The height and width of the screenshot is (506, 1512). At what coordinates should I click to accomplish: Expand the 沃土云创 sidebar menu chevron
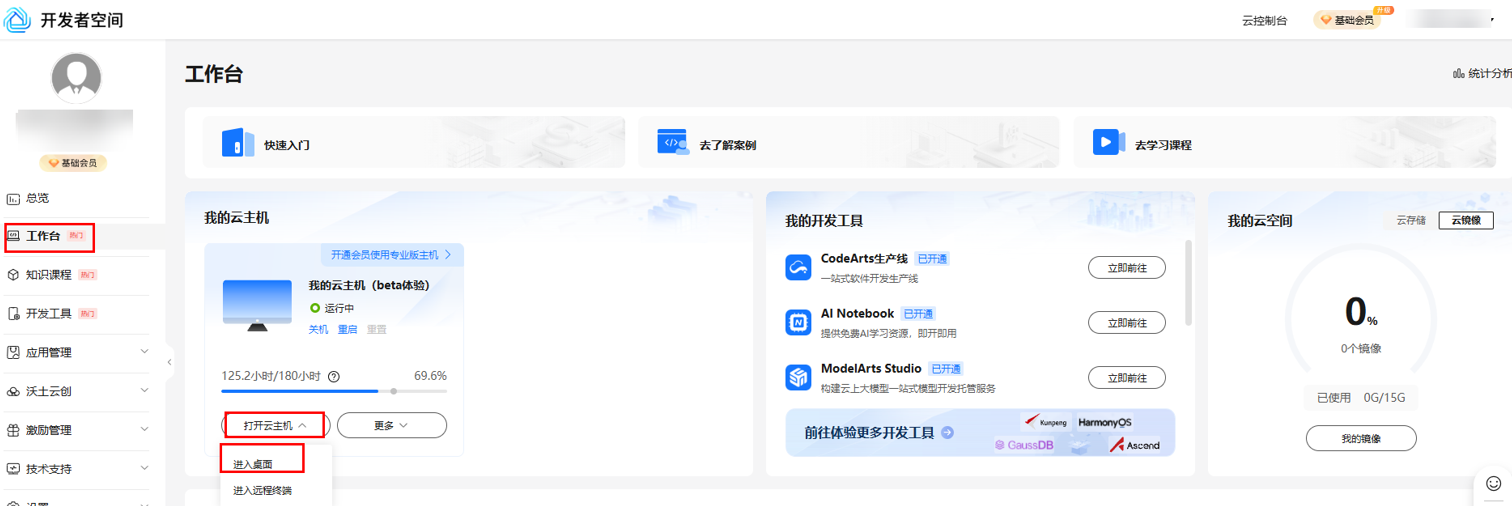tap(145, 391)
